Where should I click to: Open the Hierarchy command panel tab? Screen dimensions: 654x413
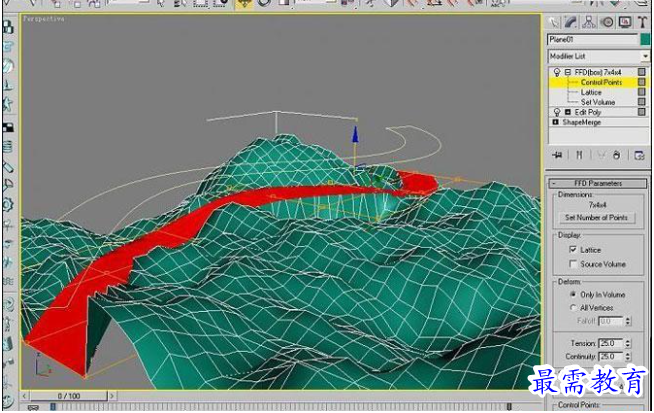pyautogui.click(x=589, y=22)
